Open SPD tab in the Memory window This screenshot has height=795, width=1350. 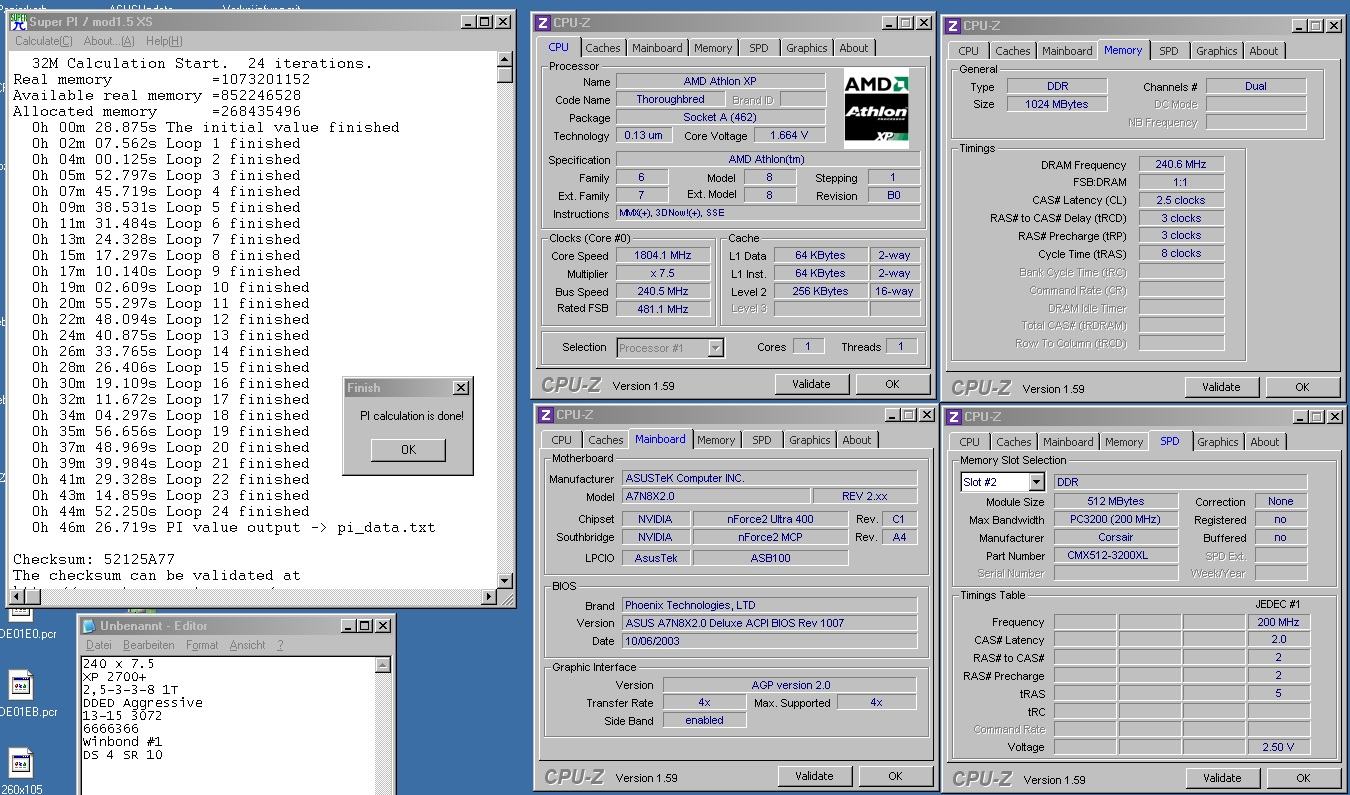(1169, 51)
